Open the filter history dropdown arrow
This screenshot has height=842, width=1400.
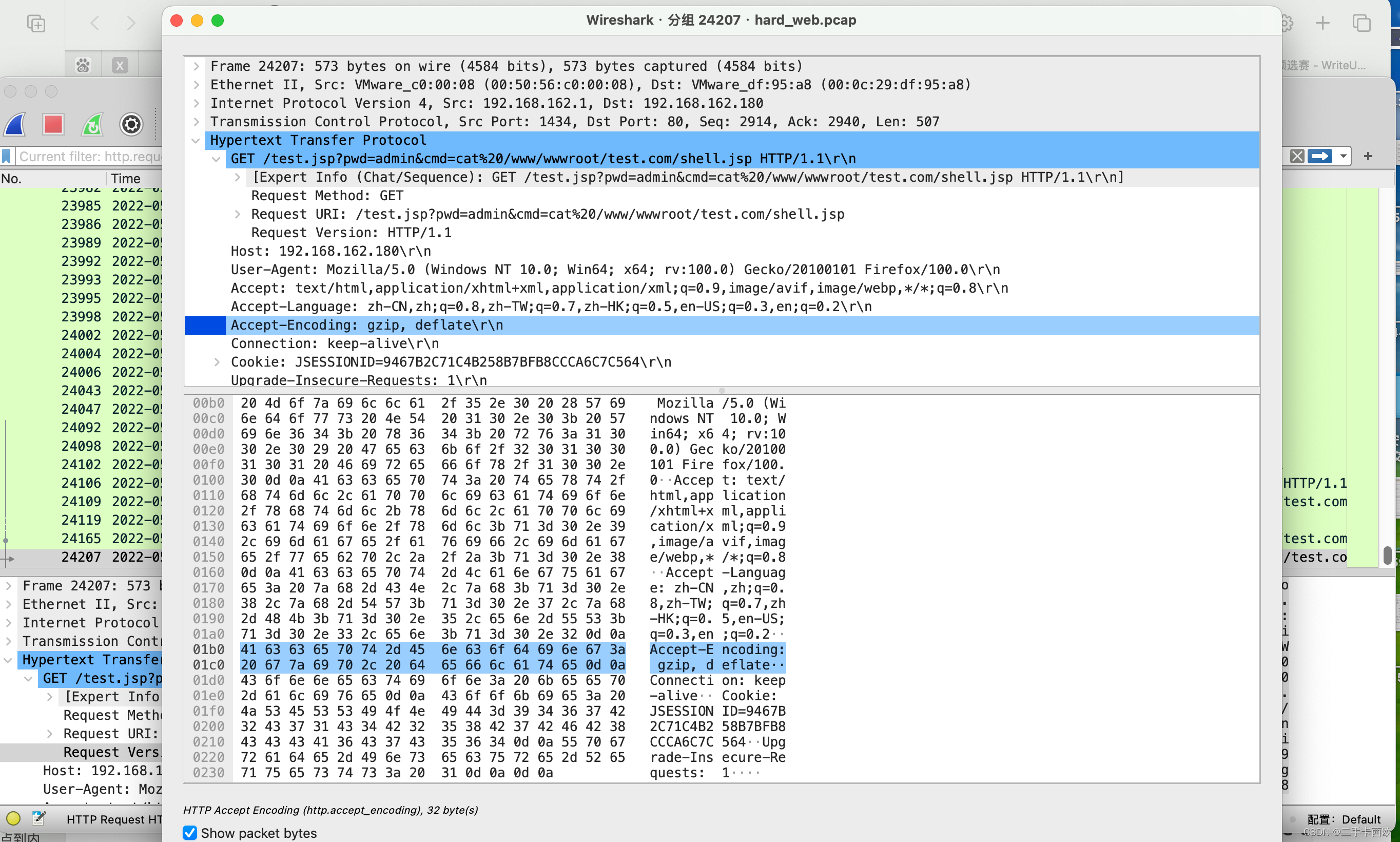[1344, 156]
